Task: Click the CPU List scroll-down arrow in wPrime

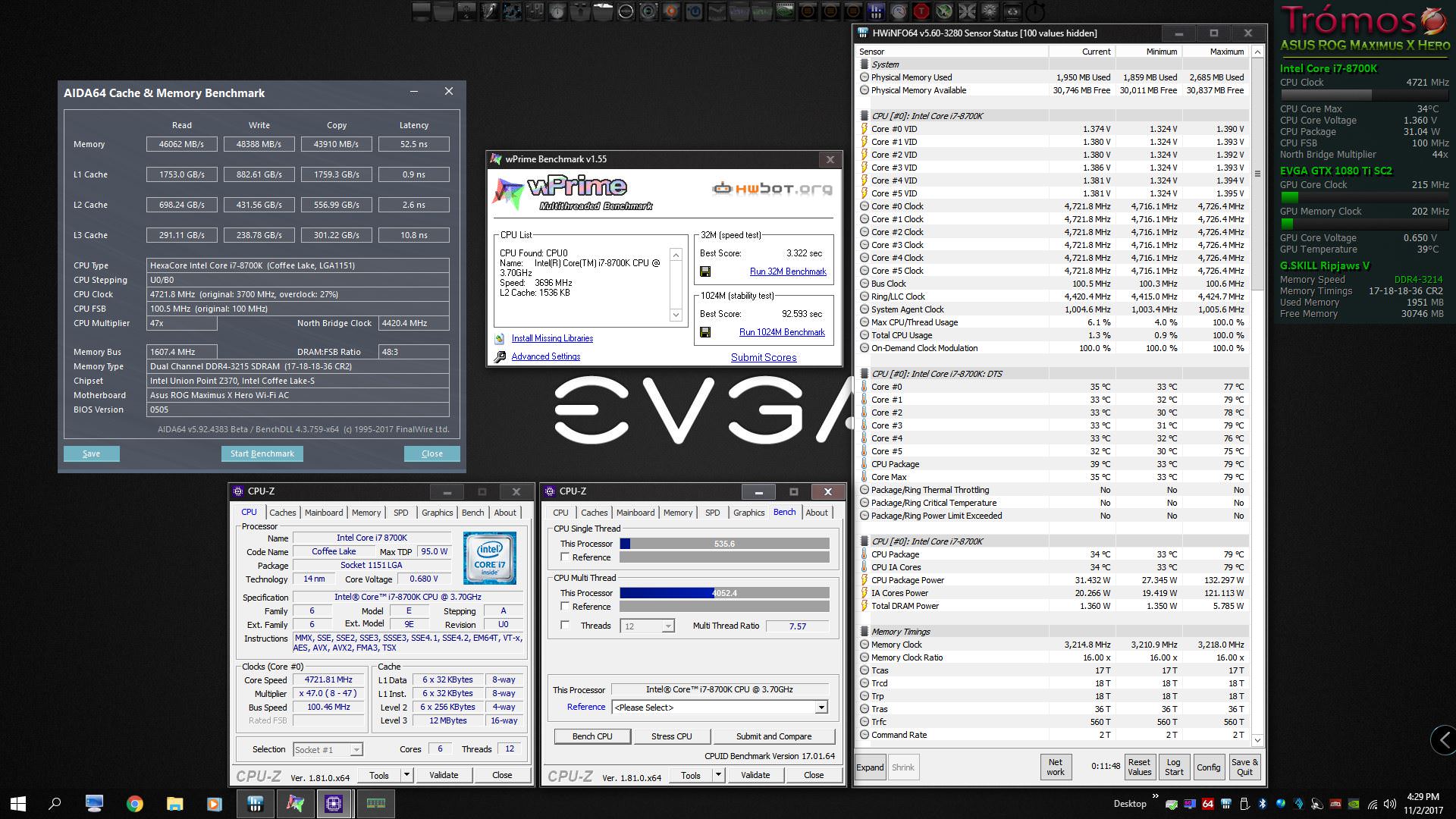Action: pyautogui.click(x=676, y=315)
